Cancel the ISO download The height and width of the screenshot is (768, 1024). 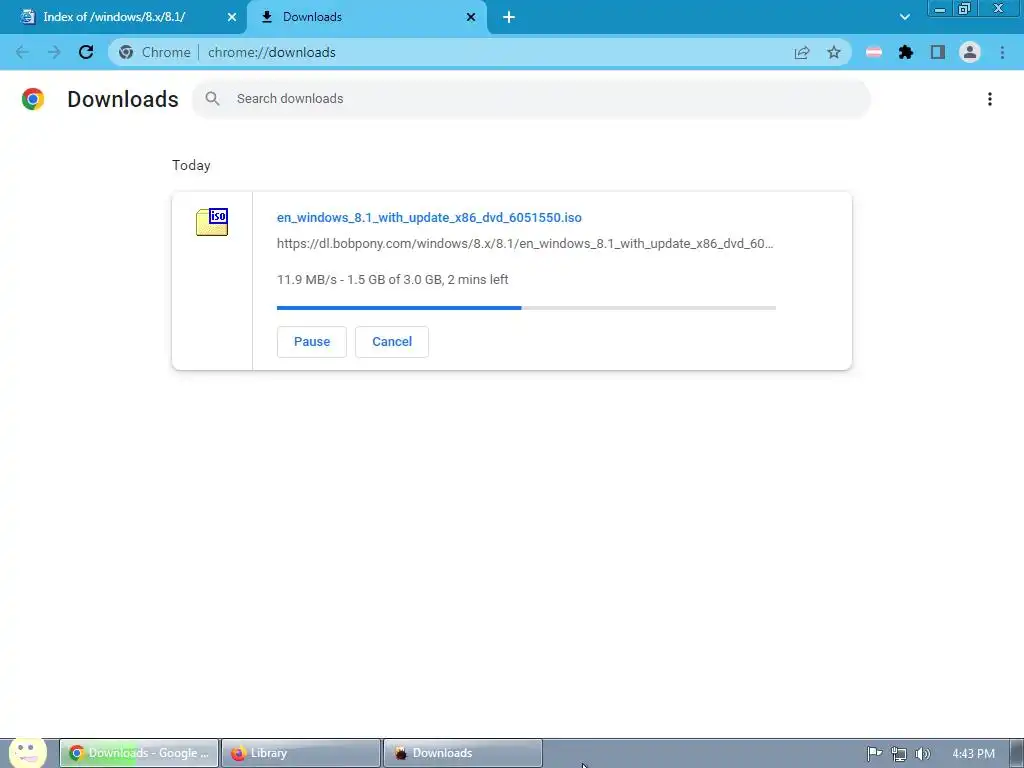click(x=392, y=342)
